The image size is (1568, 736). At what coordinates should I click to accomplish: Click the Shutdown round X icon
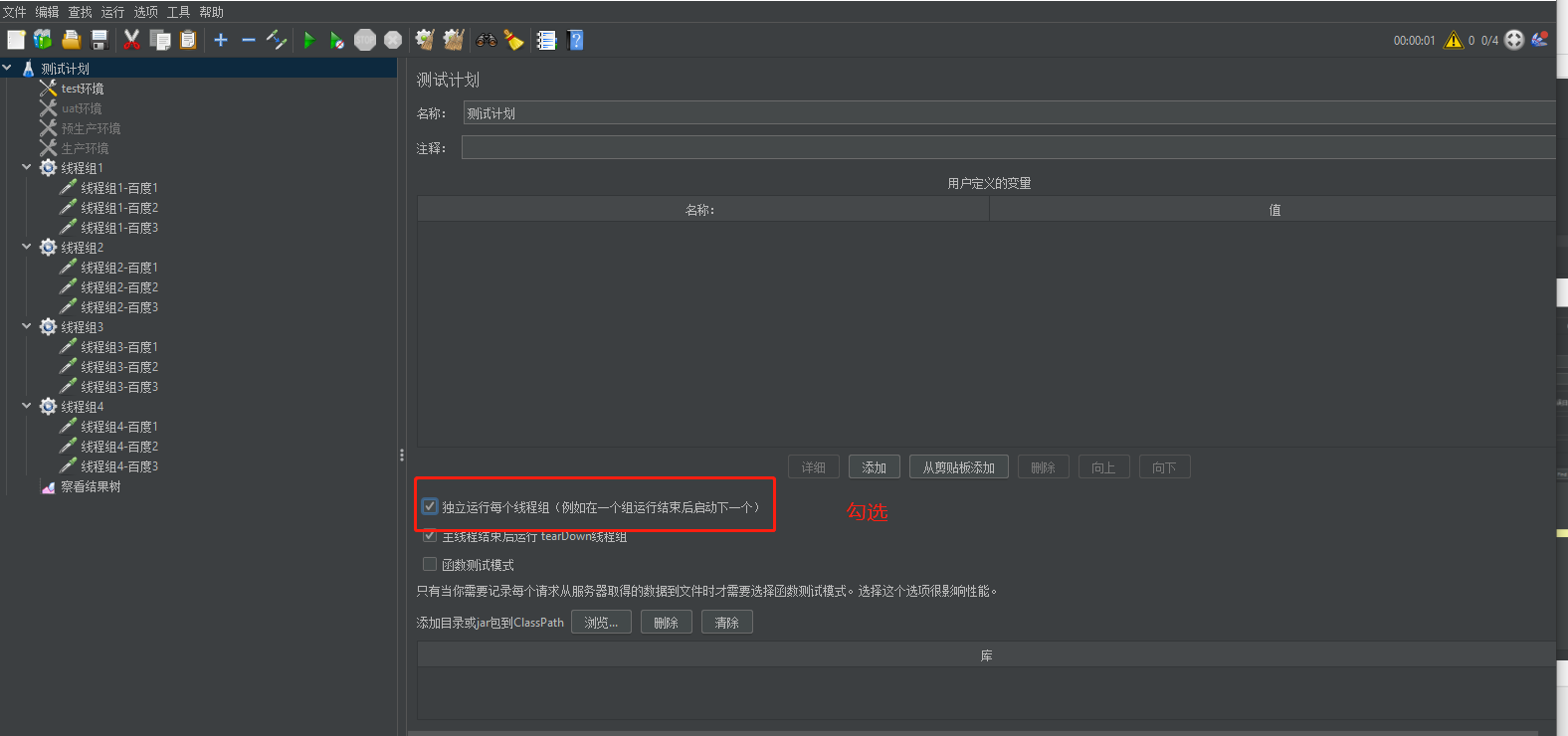tap(393, 40)
